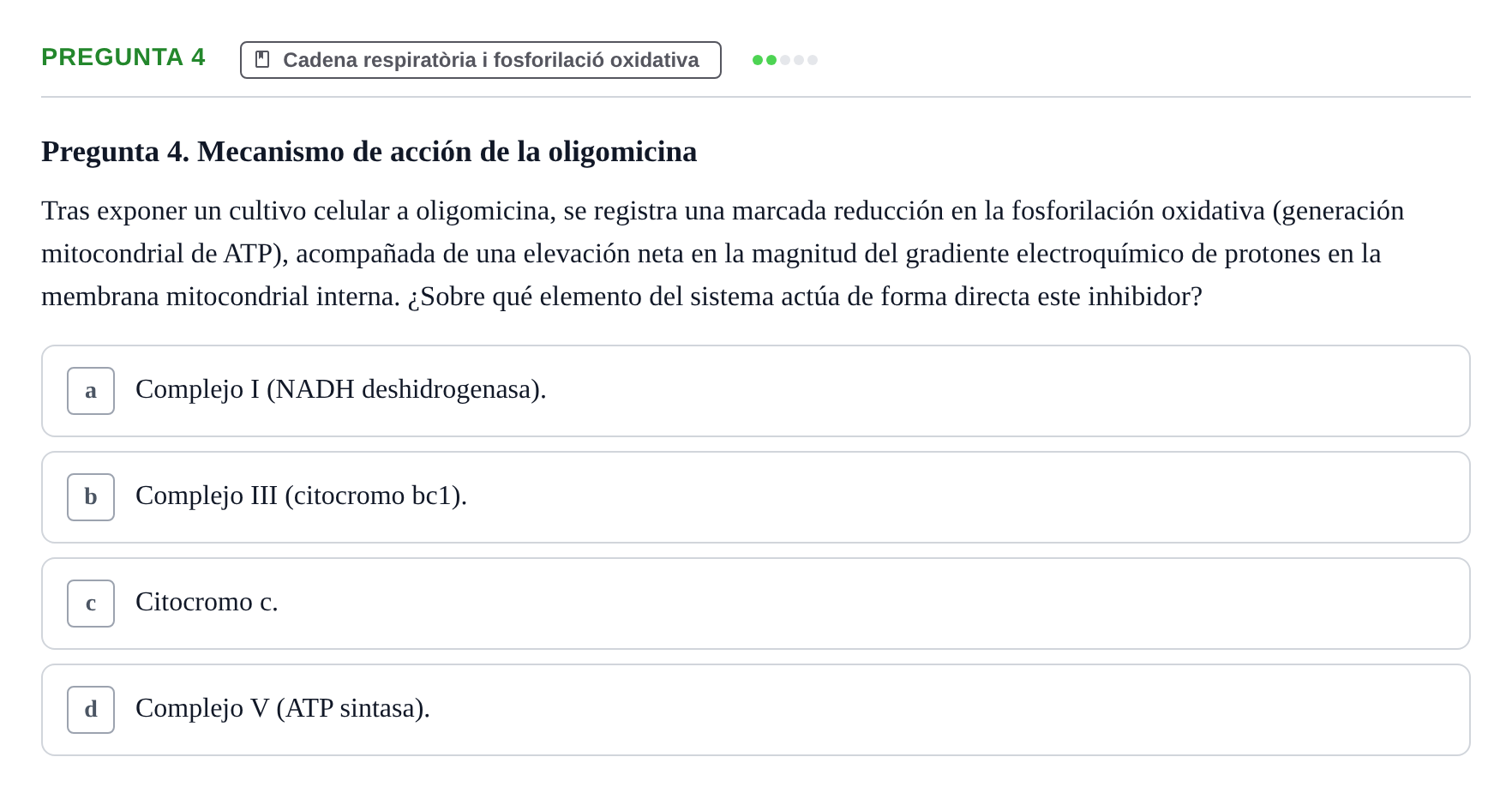The width and height of the screenshot is (1512, 799).
Task: Click the question statement paragraph
Action: (x=723, y=254)
